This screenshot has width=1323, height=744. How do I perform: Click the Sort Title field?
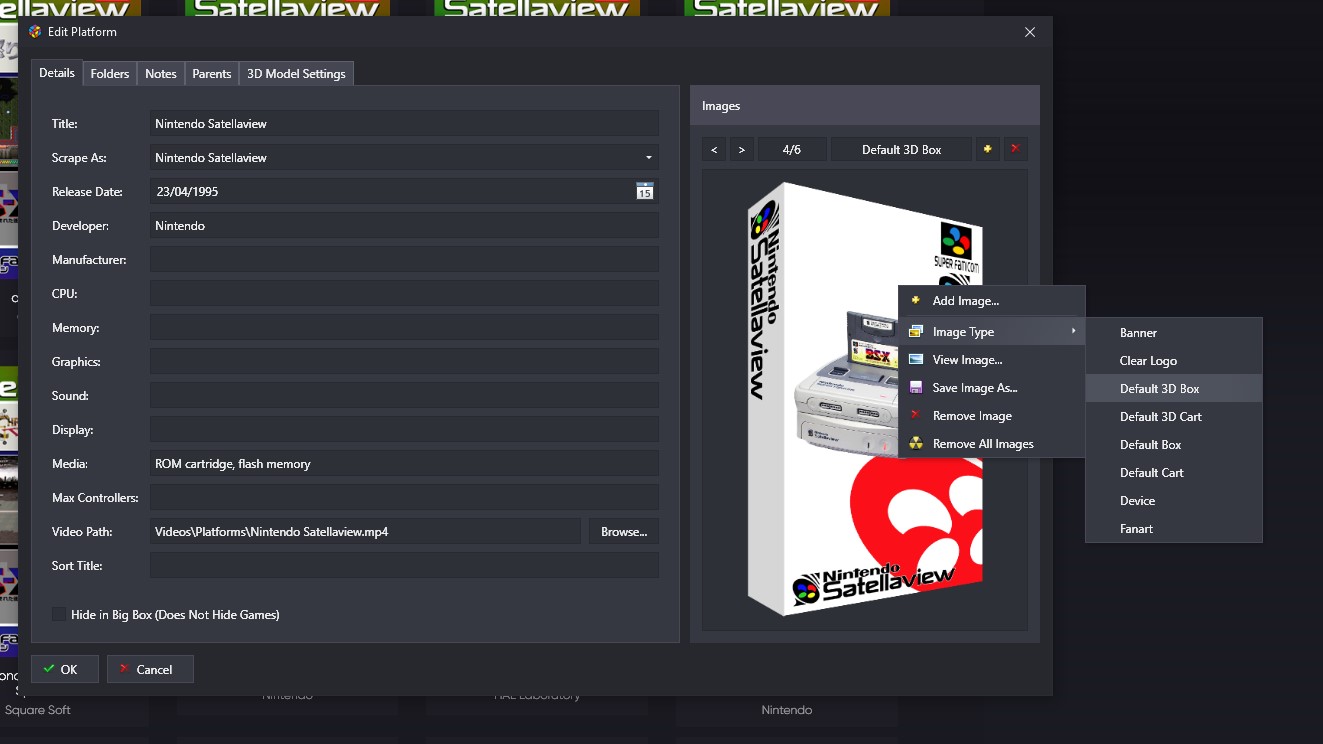click(x=404, y=565)
